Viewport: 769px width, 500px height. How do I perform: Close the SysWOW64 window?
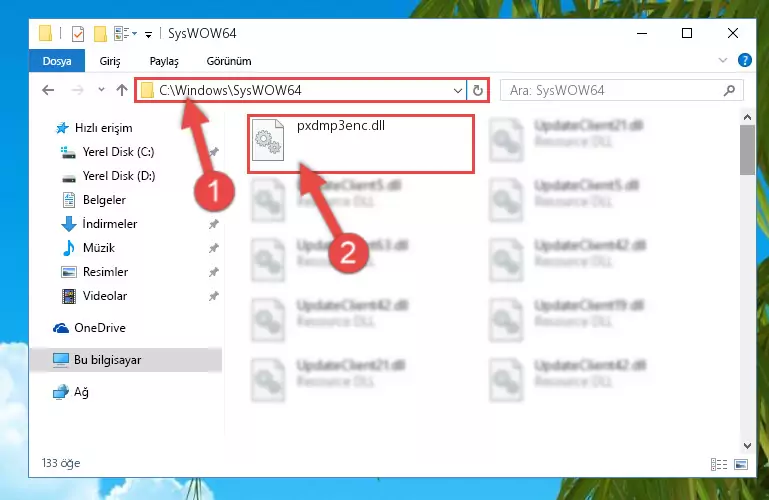coord(733,33)
